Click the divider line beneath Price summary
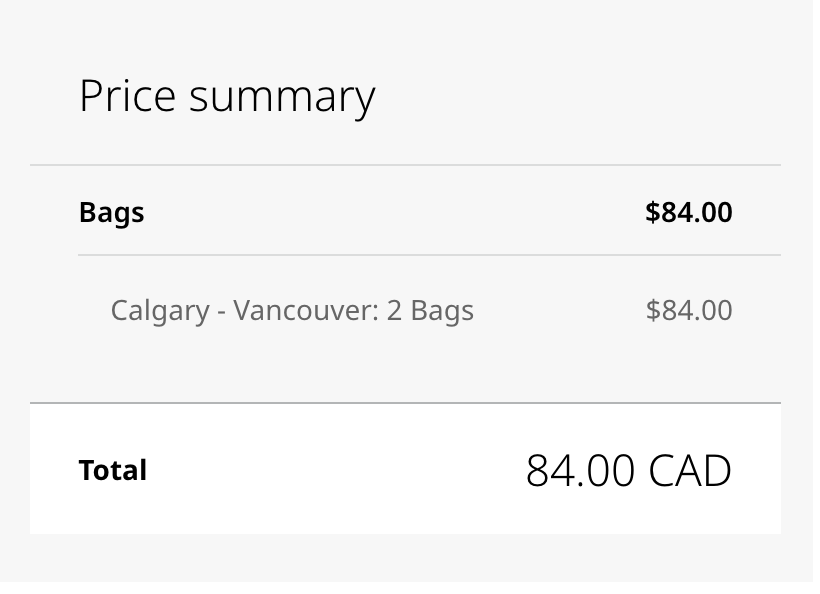This screenshot has width=820, height=594. tap(405, 165)
